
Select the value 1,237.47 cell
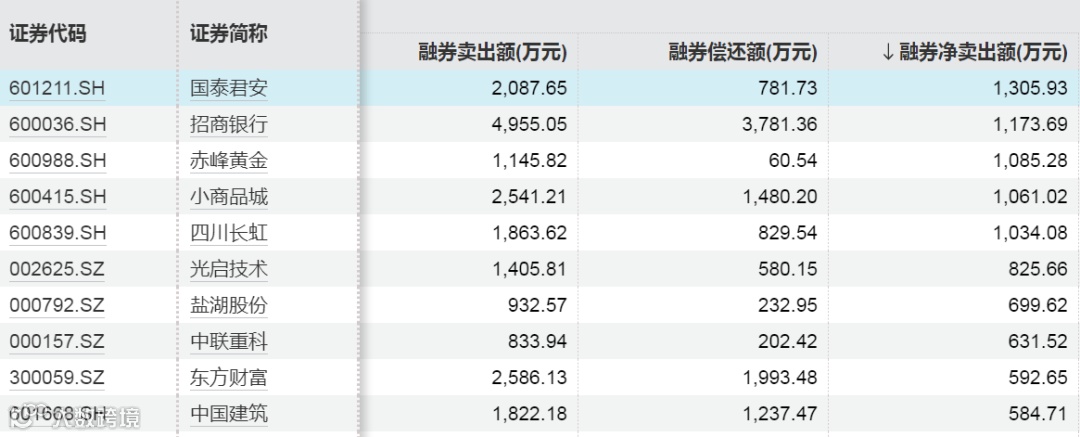coord(780,414)
